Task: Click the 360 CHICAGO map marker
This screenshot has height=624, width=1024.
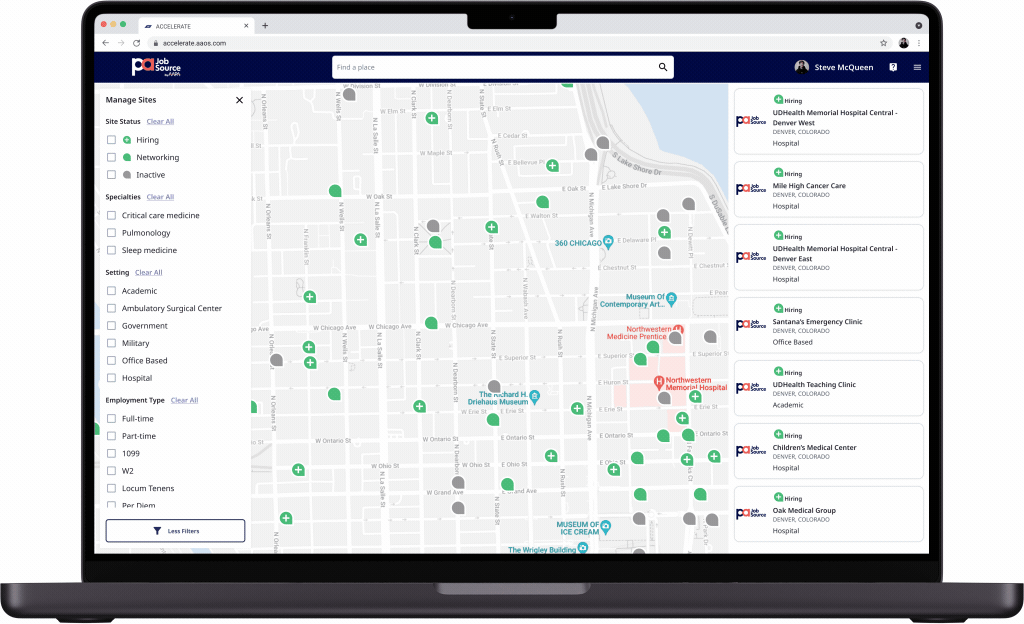Action: [608, 242]
